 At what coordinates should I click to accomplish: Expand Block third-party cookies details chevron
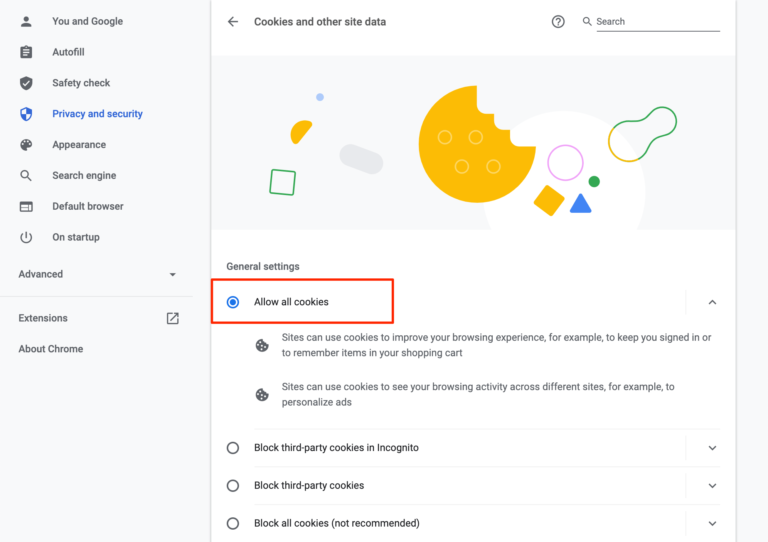712,486
